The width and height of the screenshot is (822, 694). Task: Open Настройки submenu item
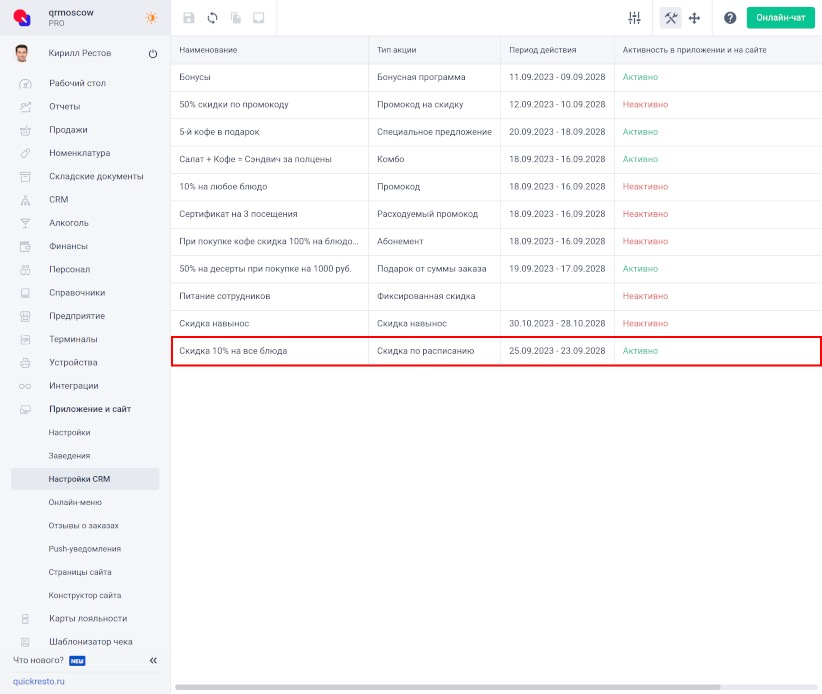69,432
